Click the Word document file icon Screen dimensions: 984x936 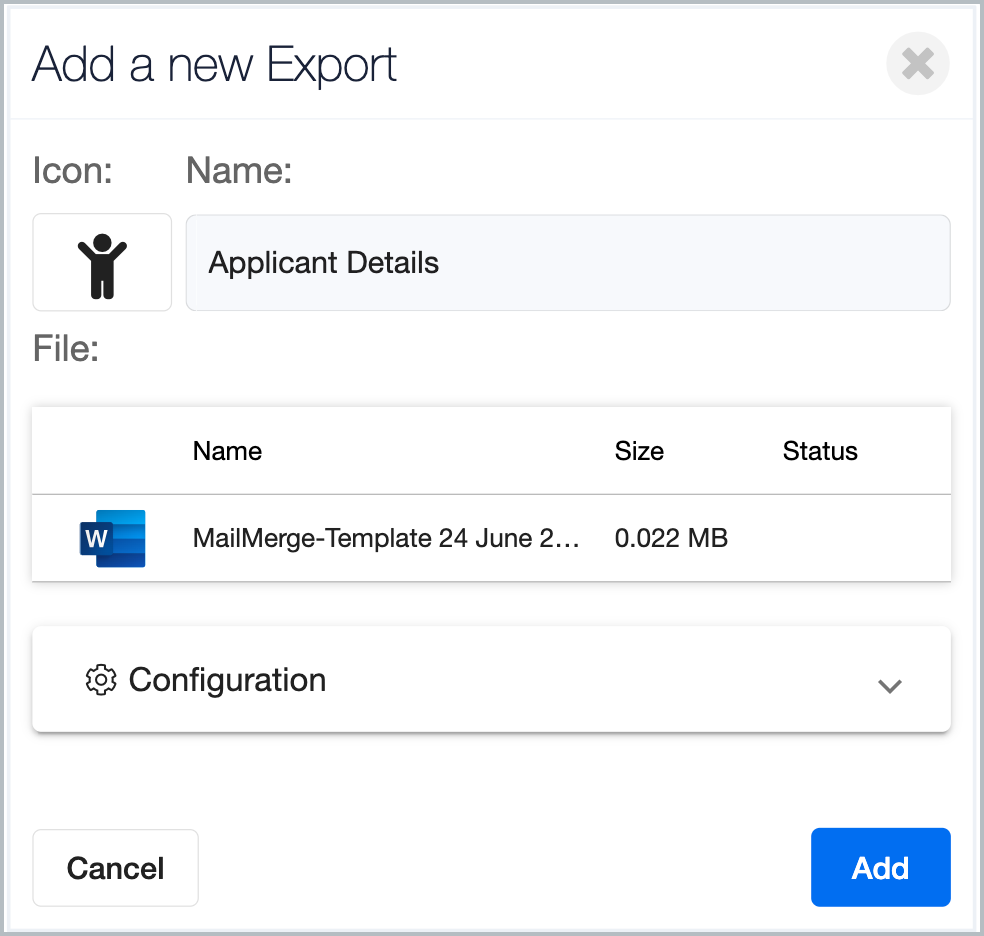click(x=112, y=538)
